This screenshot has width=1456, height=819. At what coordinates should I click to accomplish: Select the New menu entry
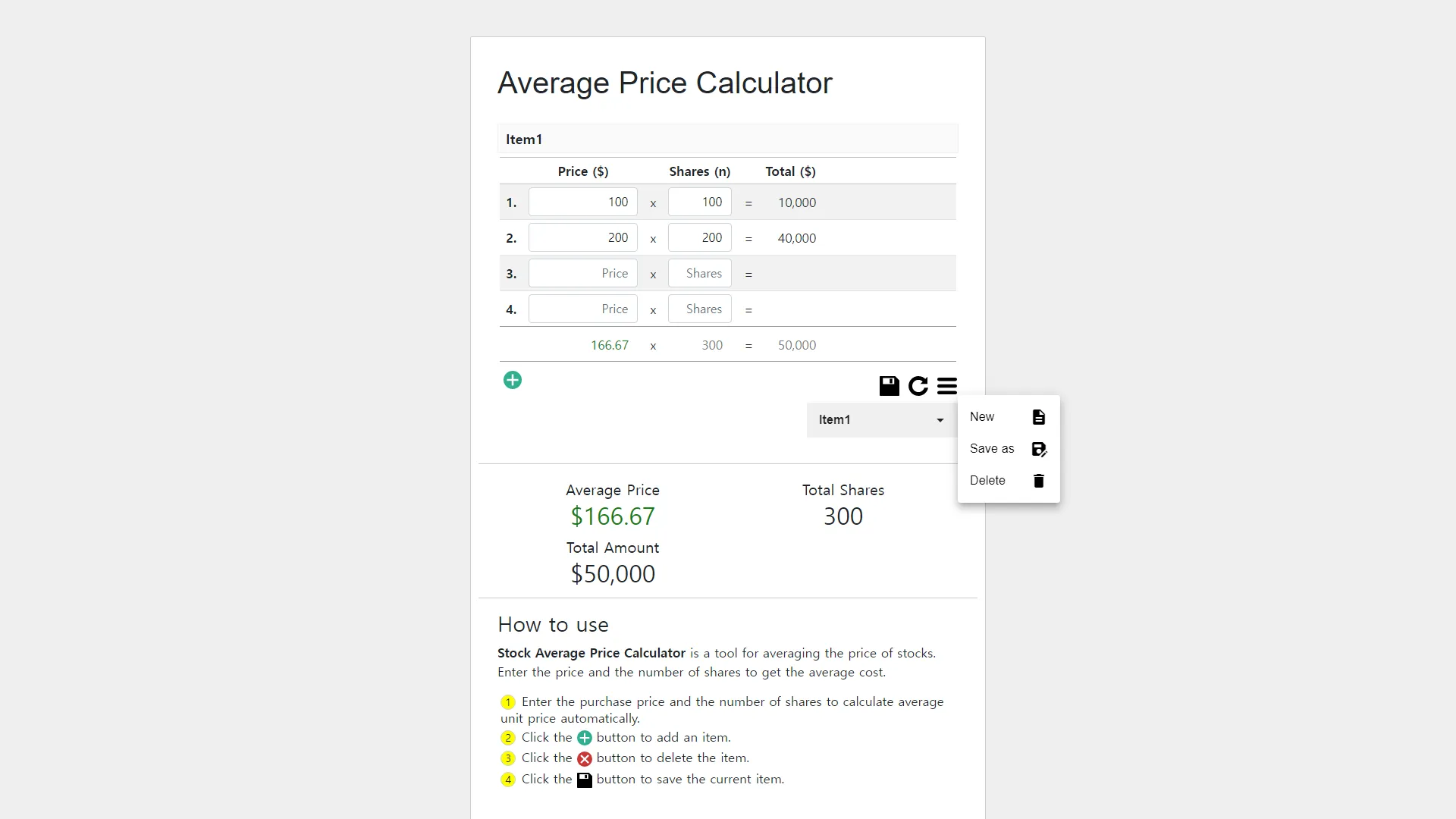click(1009, 417)
